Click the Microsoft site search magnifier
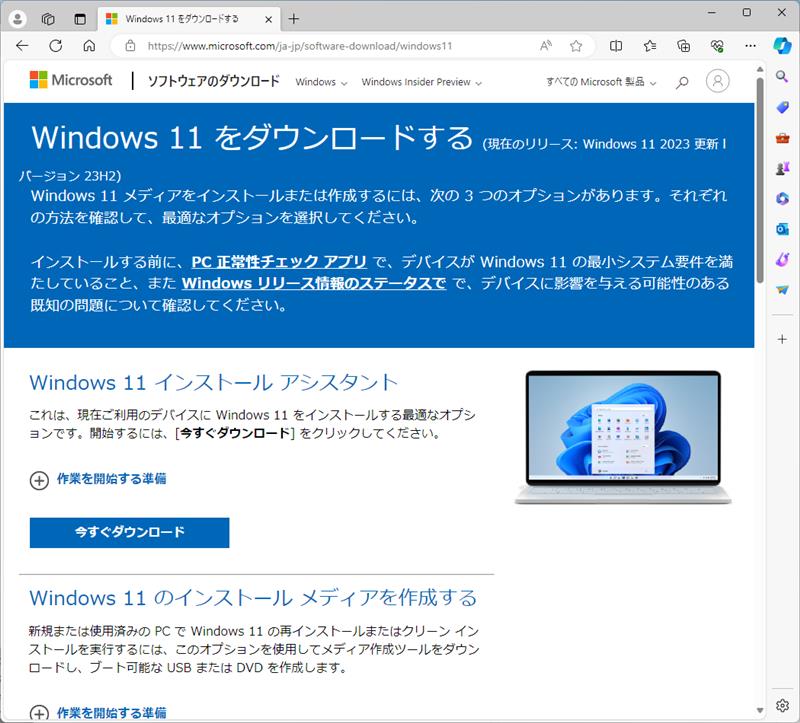Screen dimensions: 800x723 [682, 82]
